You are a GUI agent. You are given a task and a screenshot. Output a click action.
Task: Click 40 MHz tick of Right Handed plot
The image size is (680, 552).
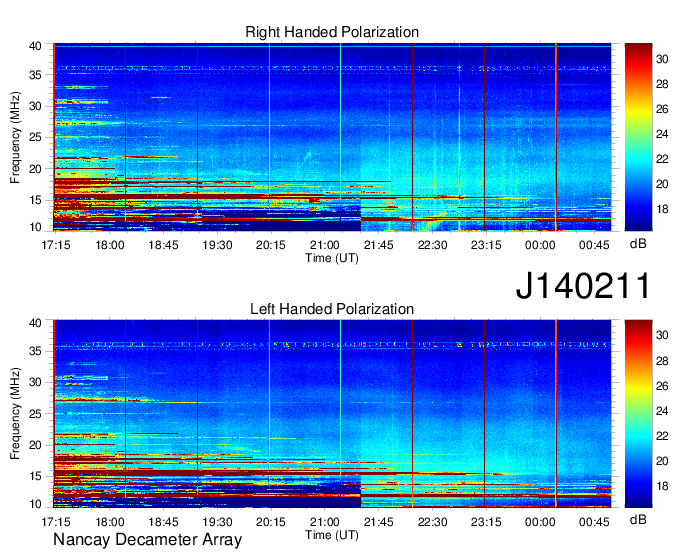click(35, 46)
